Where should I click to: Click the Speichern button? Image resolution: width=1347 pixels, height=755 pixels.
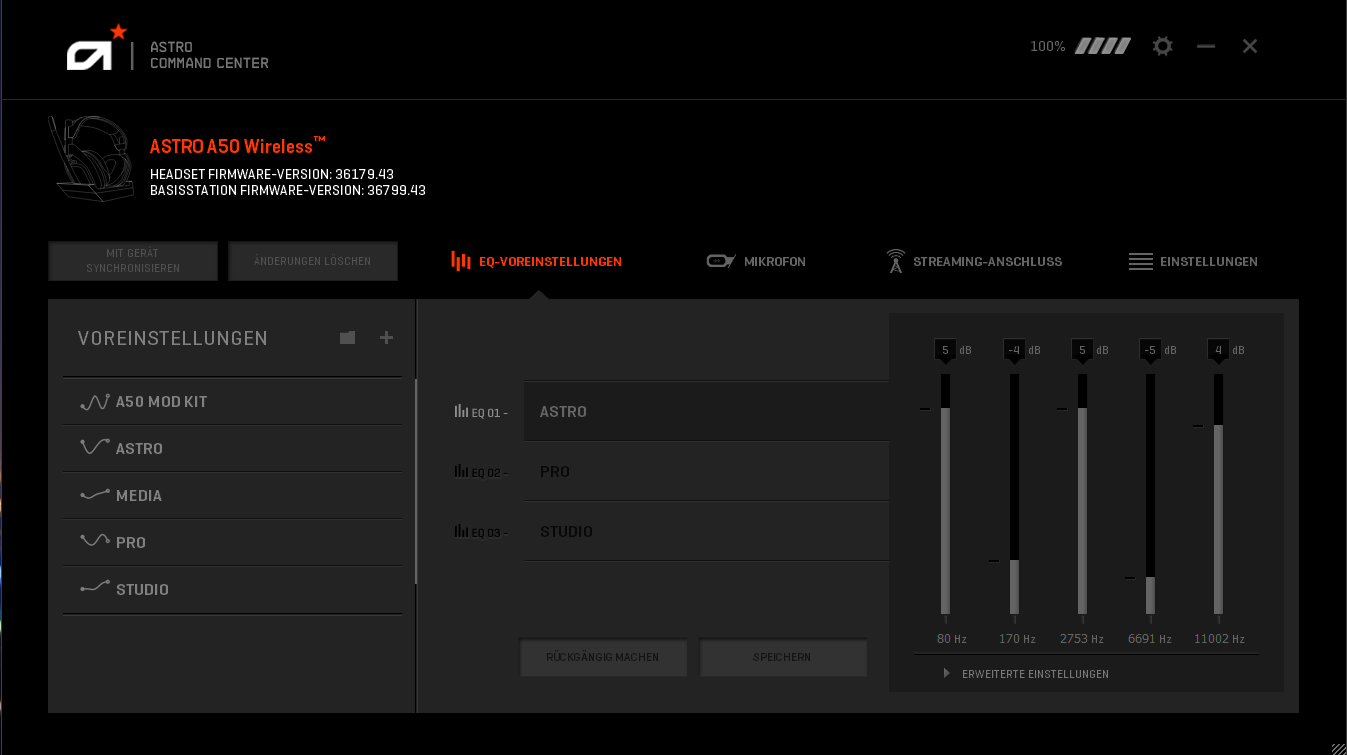tap(783, 657)
